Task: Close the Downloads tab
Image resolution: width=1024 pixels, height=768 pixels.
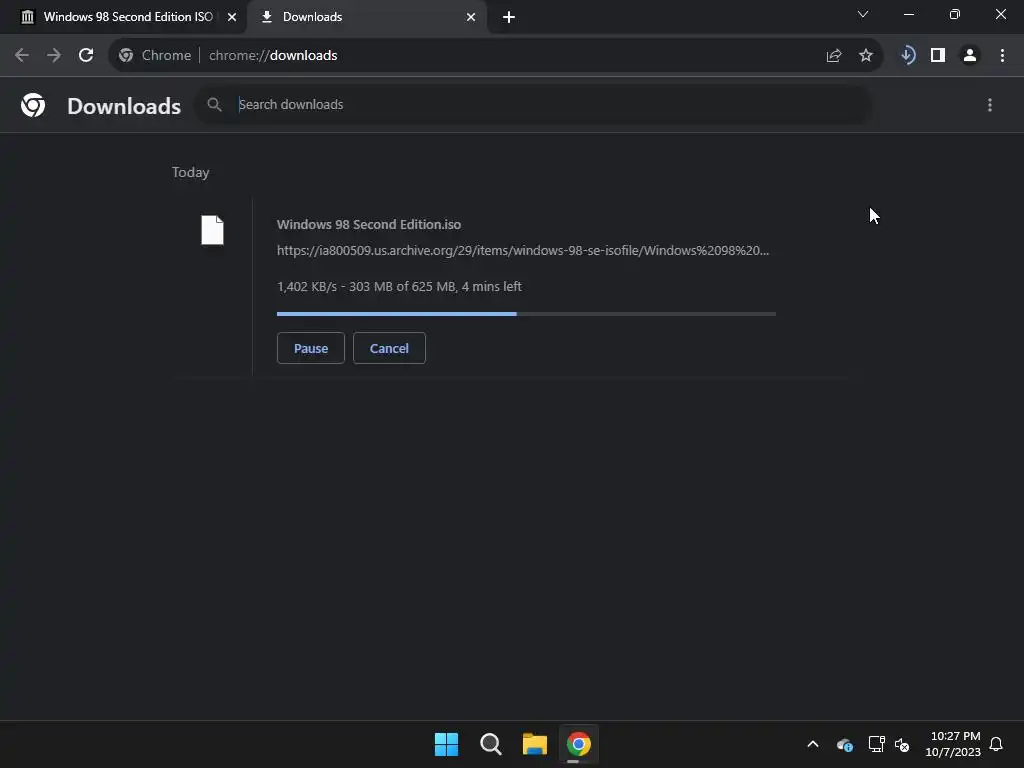Action: pyautogui.click(x=471, y=17)
